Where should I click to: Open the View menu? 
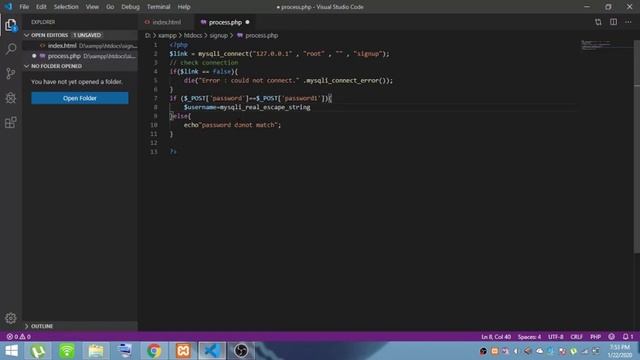(x=92, y=7)
